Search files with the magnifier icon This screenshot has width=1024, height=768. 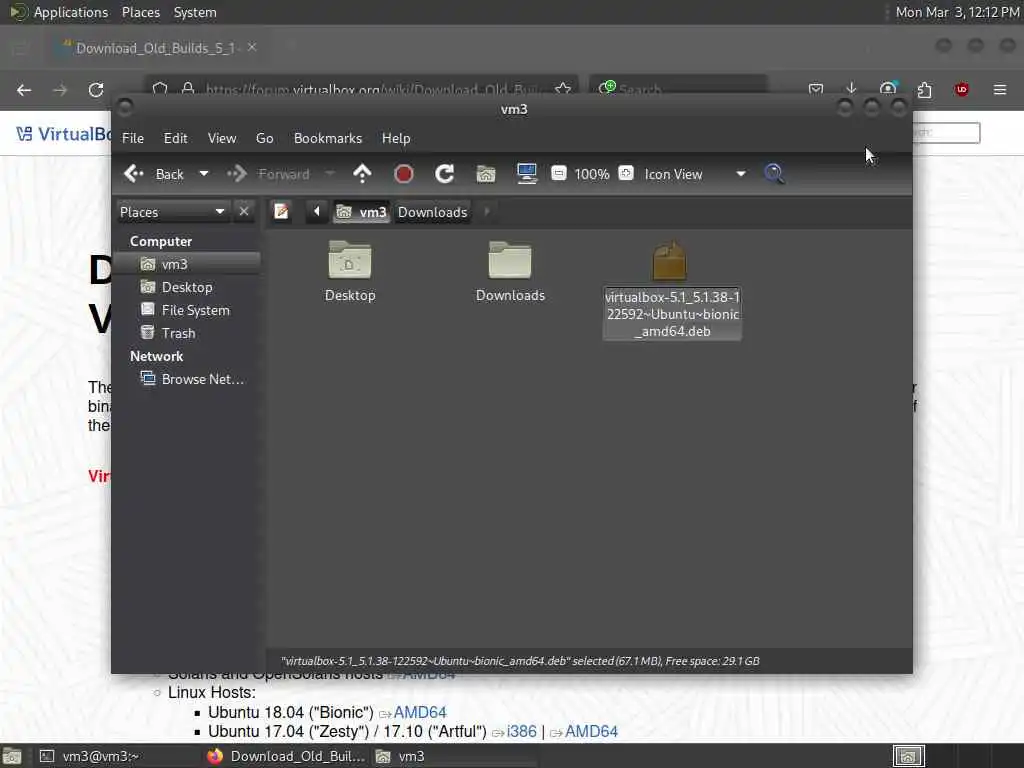point(774,174)
